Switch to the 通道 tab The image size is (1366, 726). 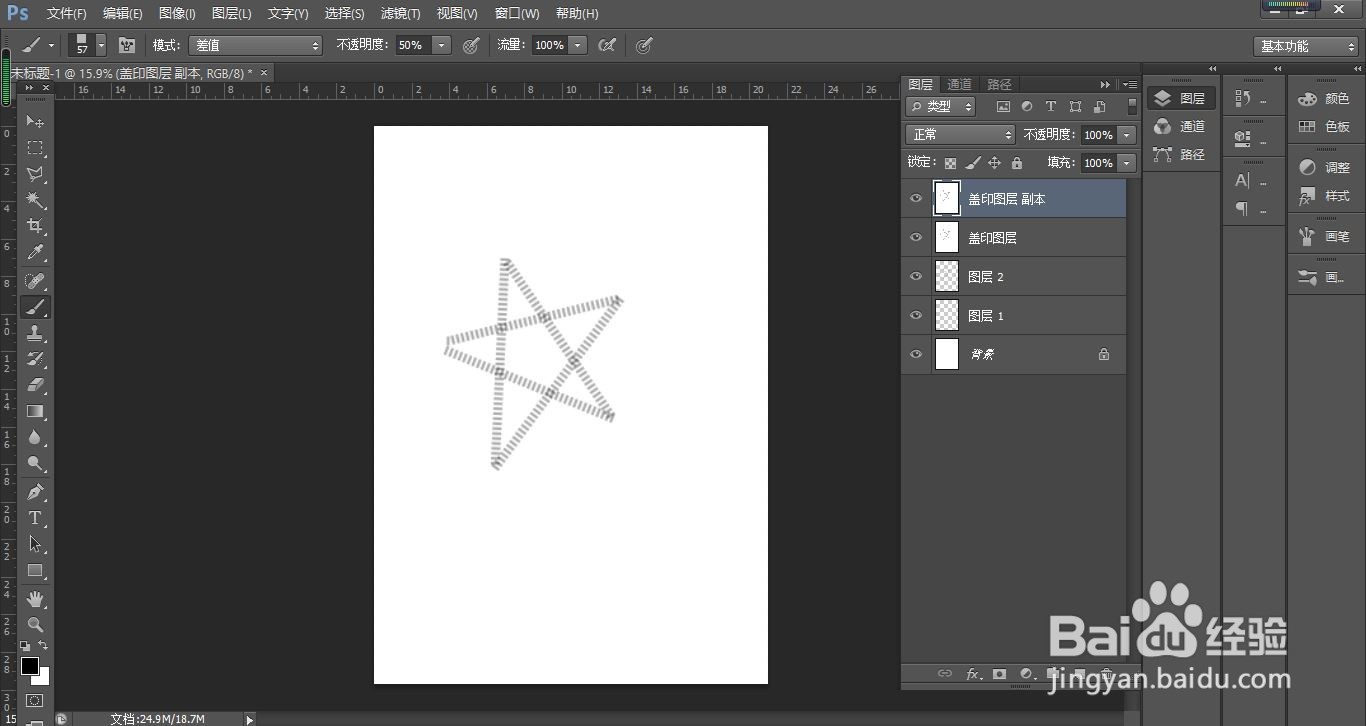coord(959,84)
